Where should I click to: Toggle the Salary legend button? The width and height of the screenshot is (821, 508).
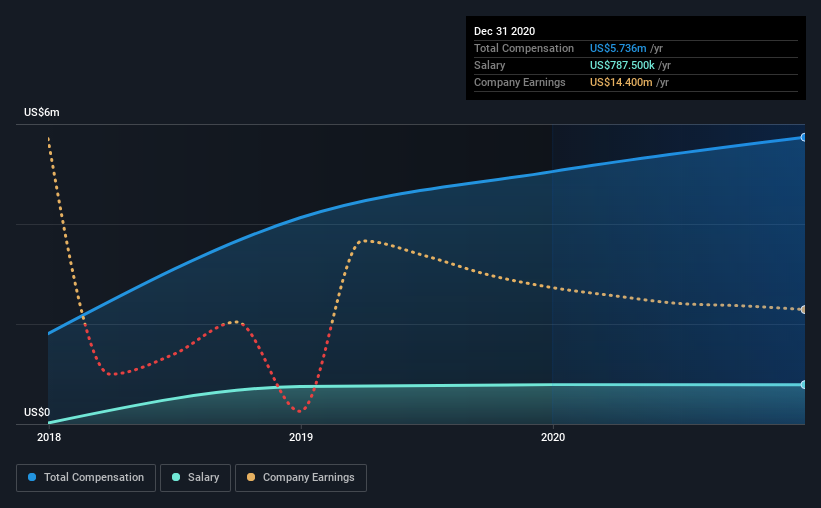coord(195,478)
